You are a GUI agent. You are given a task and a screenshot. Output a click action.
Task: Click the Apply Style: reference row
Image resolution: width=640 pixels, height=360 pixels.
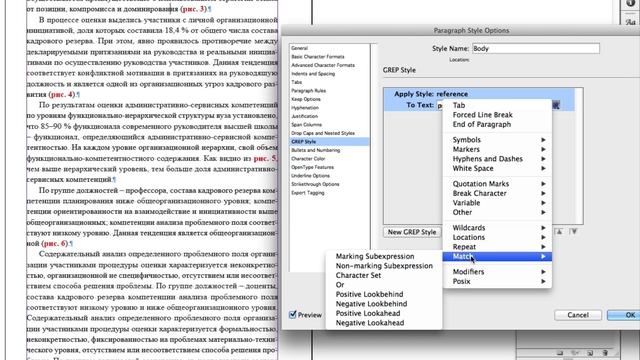pyautogui.click(x=479, y=94)
